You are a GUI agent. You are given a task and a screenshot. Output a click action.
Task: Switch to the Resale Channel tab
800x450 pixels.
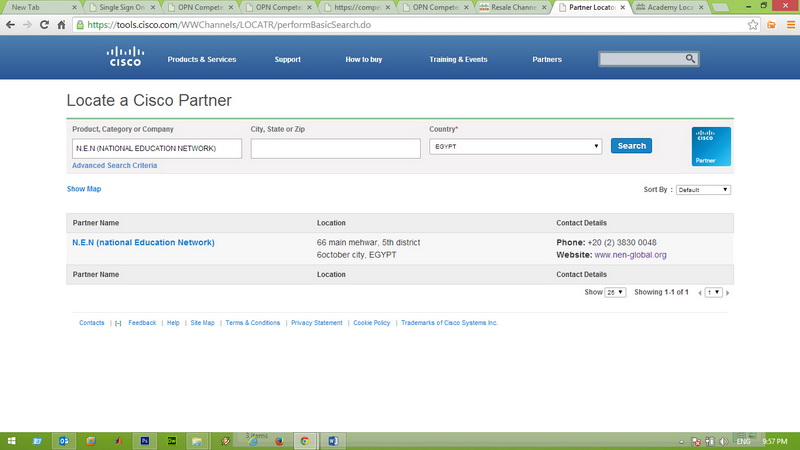[x=513, y=7]
